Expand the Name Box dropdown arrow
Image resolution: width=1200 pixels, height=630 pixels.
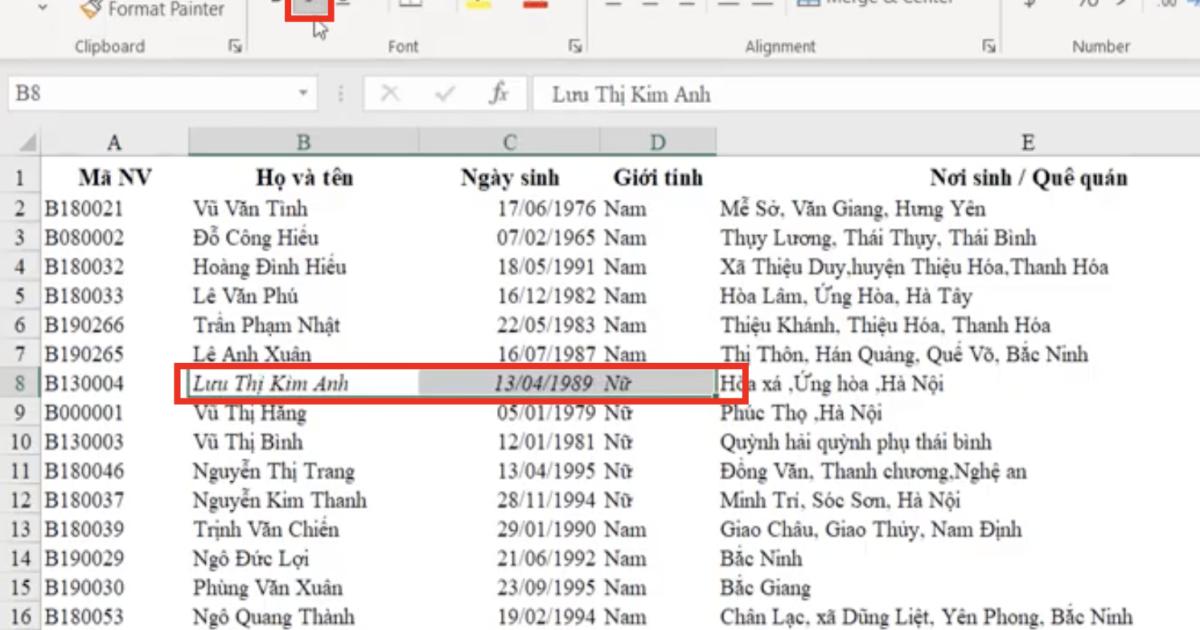(x=304, y=94)
